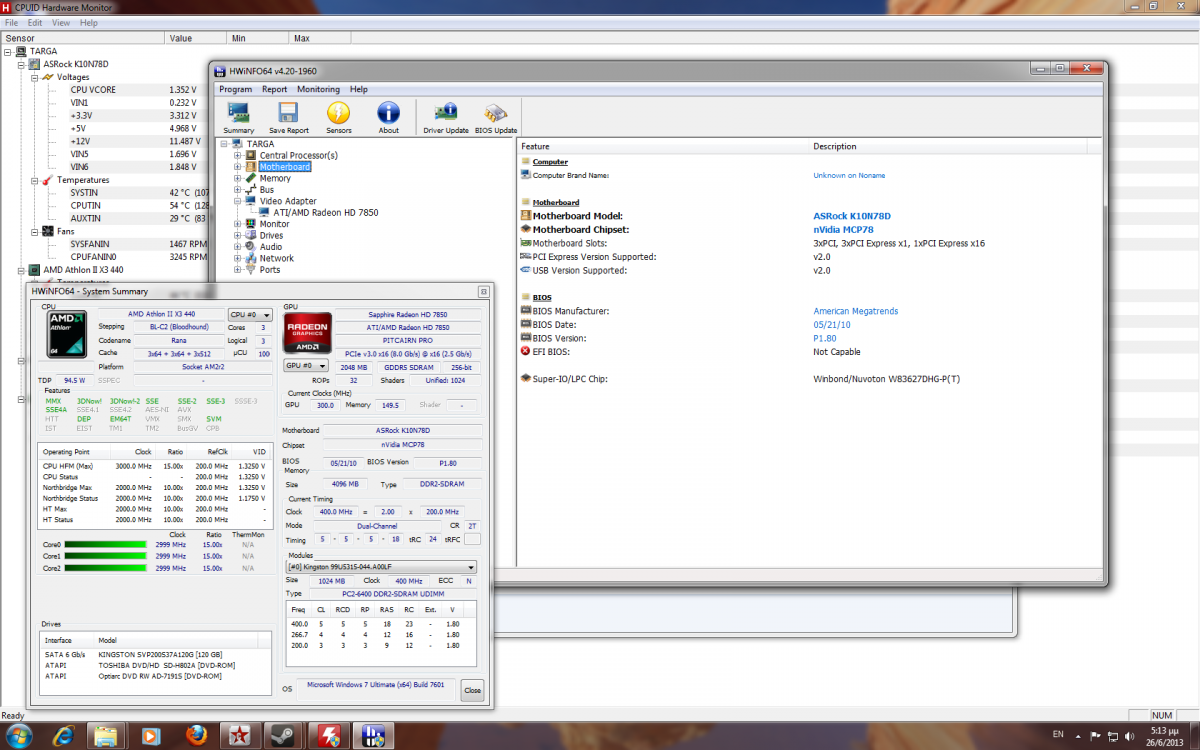The width and height of the screenshot is (1200, 750).
Task: Click the Drives icon in the HWiNFO tree
Action: point(251,235)
